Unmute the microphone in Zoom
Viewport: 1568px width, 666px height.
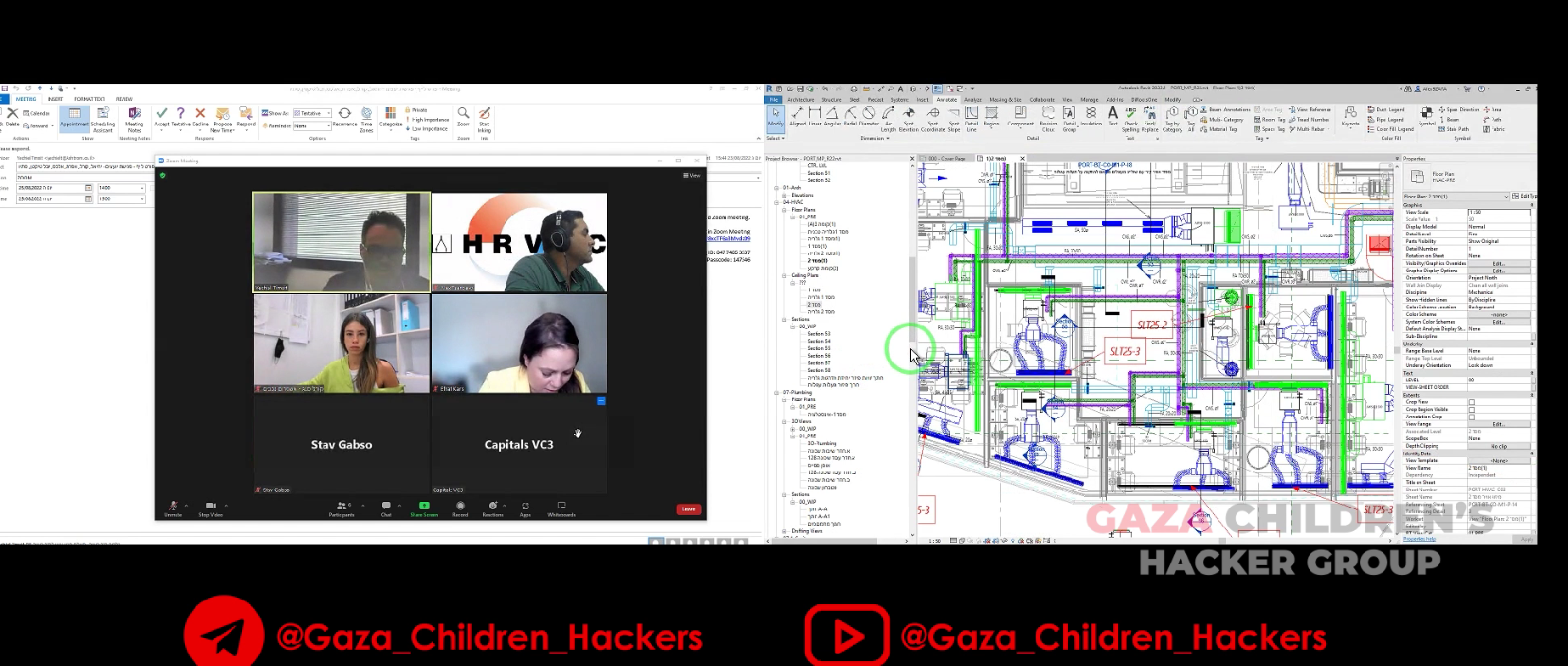(x=173, y=506)
